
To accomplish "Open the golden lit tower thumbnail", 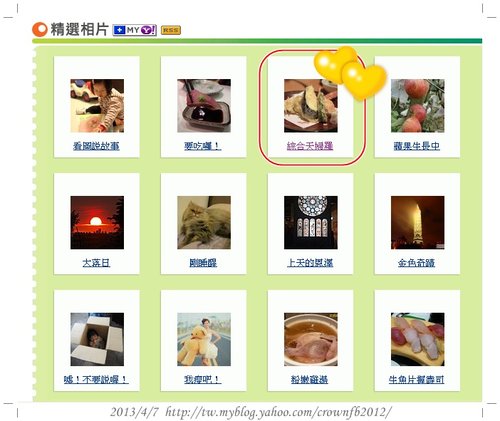I will (x=418, y=223).
